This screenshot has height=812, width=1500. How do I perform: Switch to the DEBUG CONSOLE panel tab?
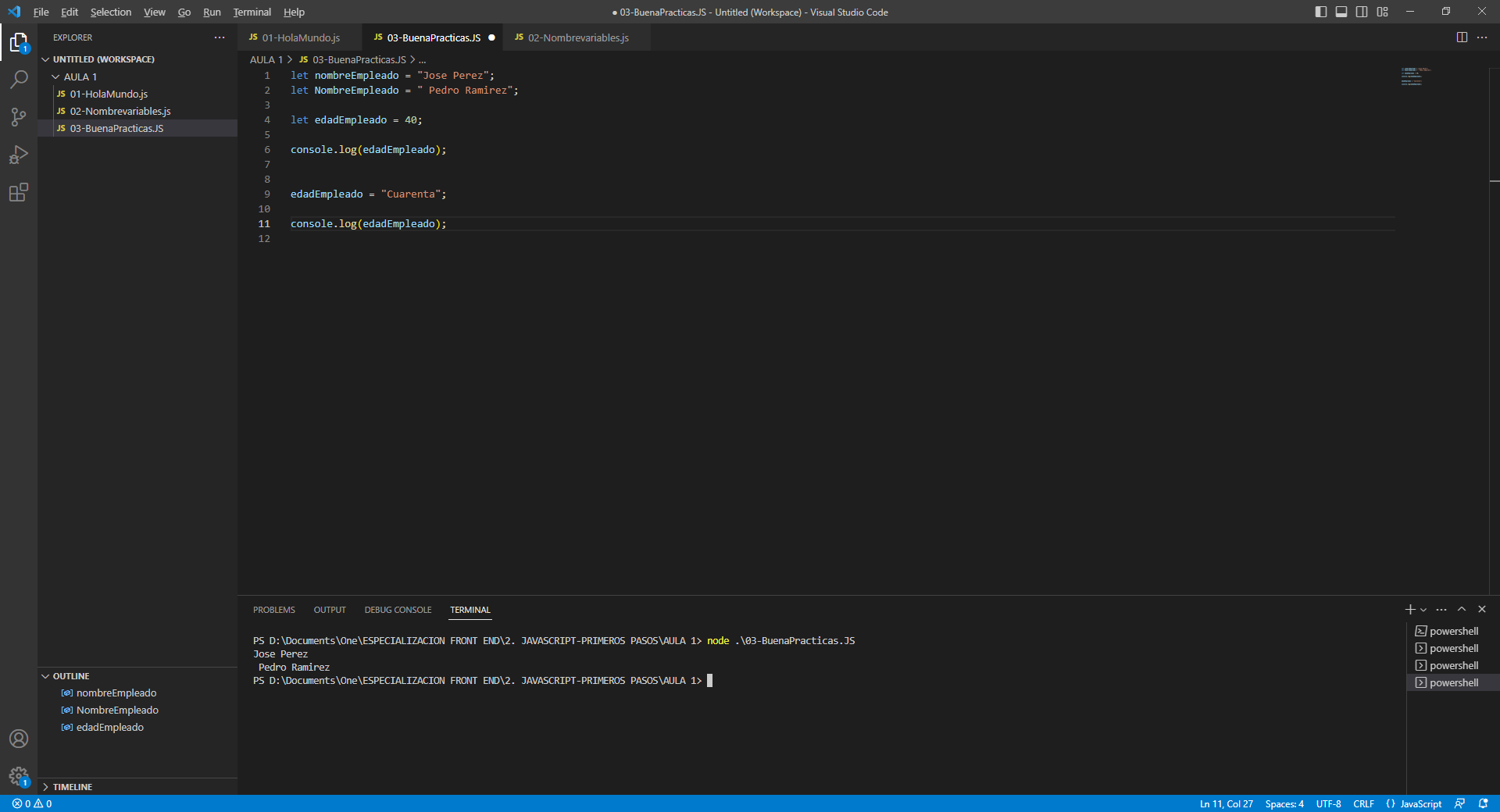[398, 610]
